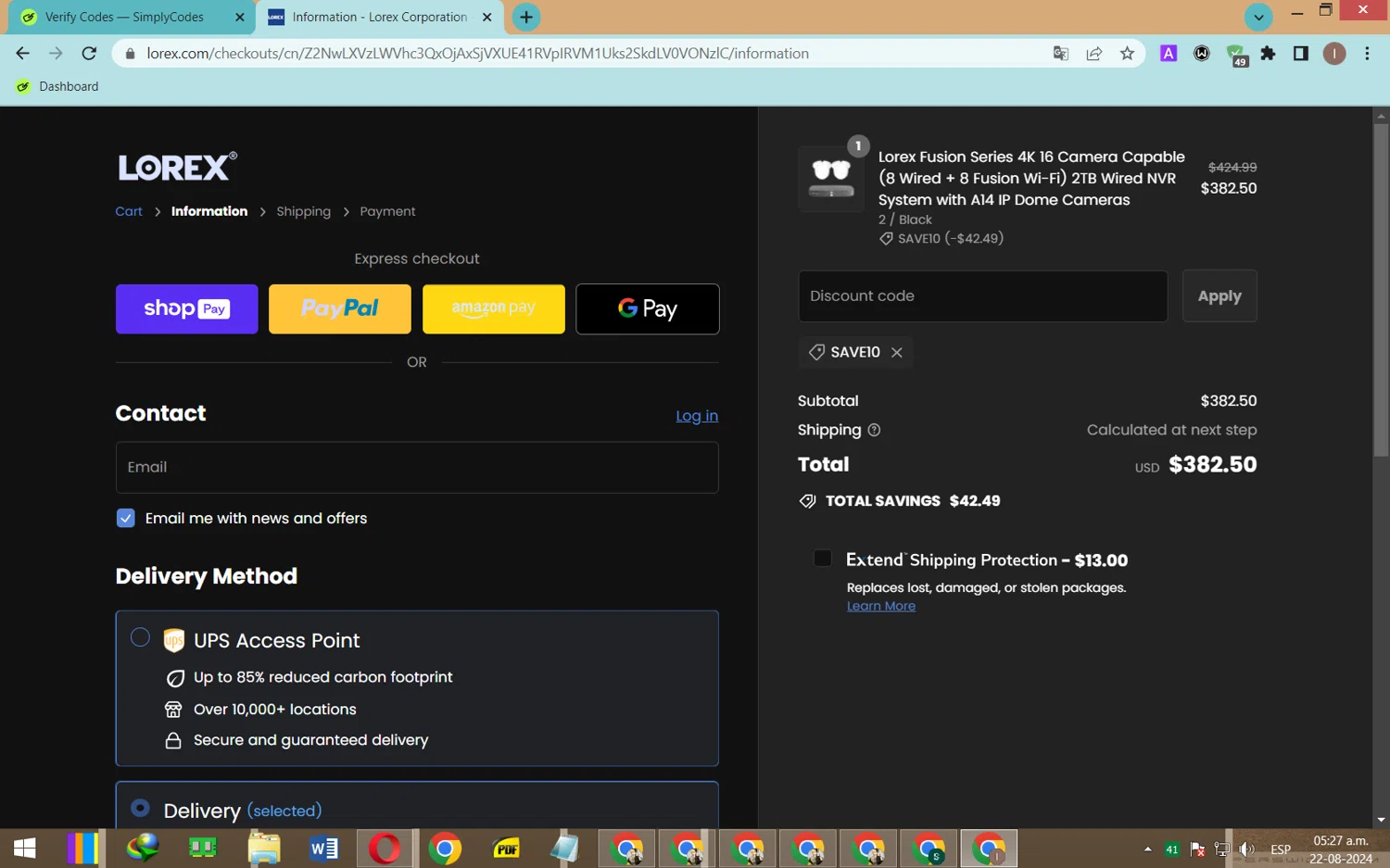Go to Cart breadcrumb
Image resolution: width=1390 pixels, height=868 pixels.
point(129,211)
